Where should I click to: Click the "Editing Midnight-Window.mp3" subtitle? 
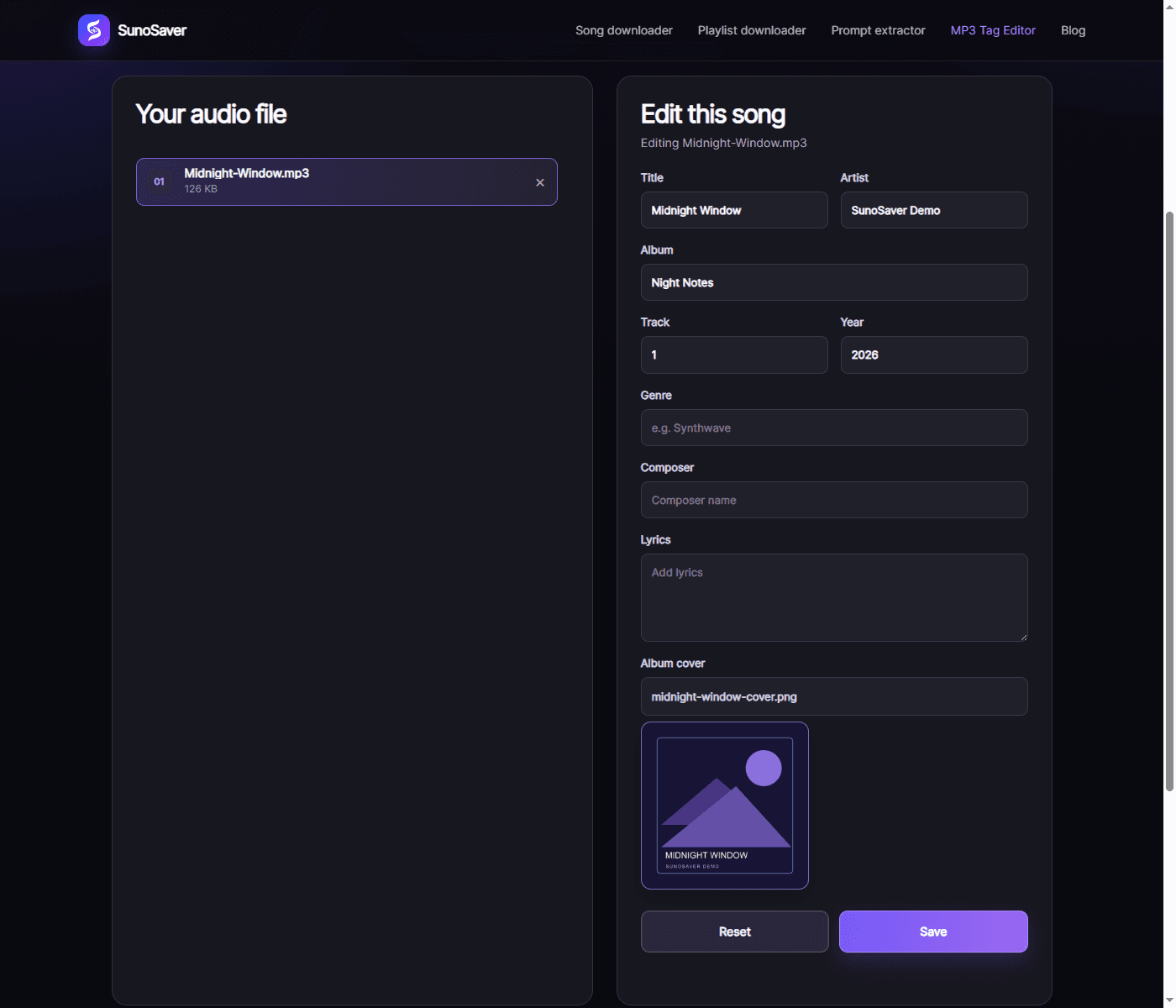[x=724, y=143]
